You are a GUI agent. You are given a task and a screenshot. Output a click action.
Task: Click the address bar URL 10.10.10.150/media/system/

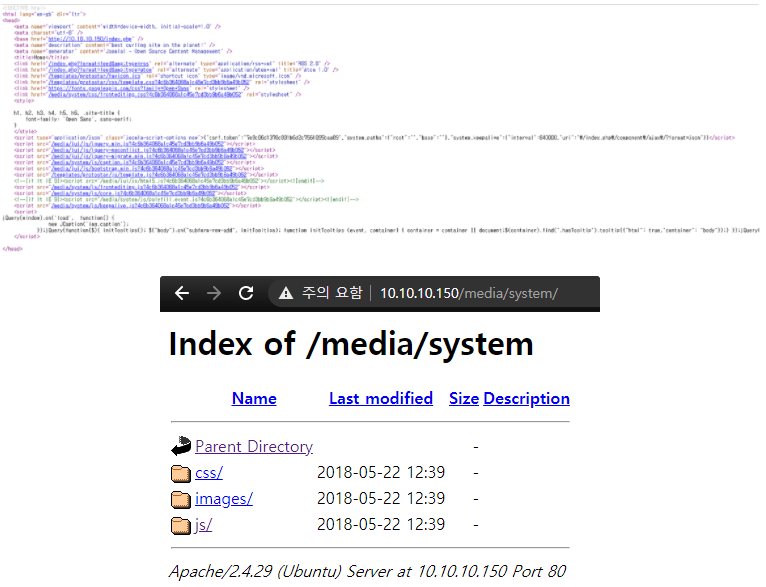469,293
